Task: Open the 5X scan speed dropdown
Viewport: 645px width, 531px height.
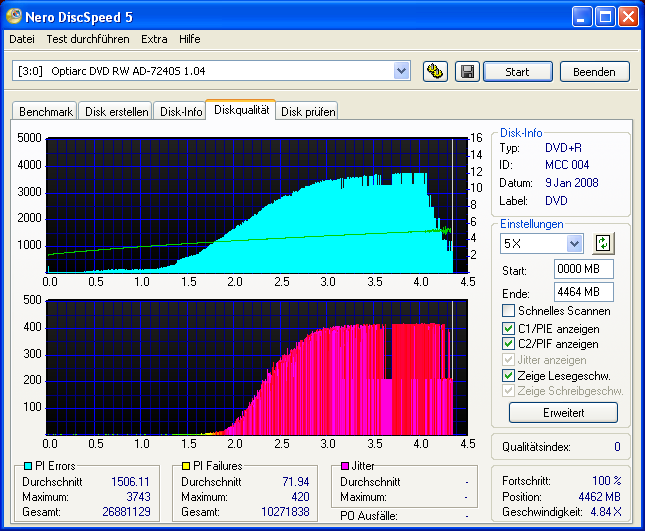Action: (x=574, y=243)
